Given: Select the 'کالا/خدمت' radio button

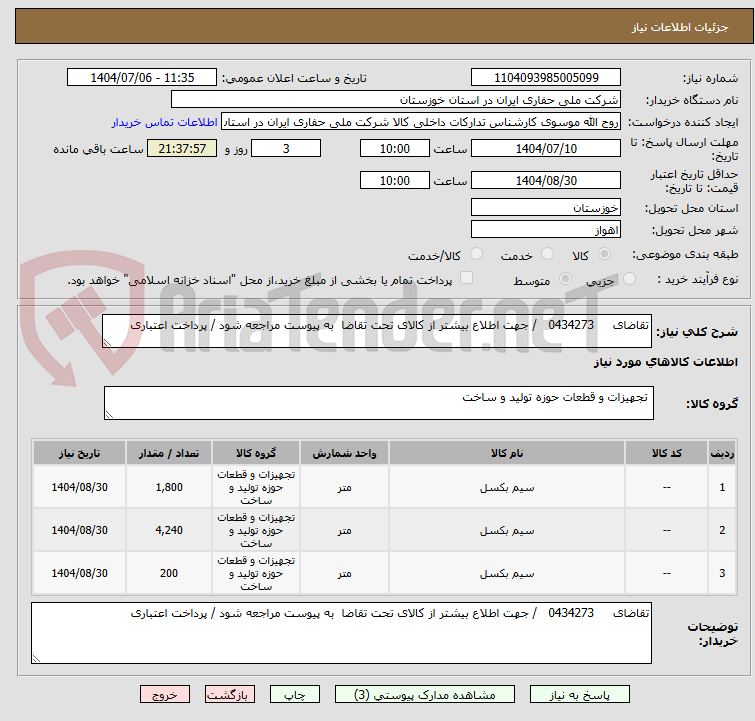Looking at the screenshot, I should pos(476,255).
